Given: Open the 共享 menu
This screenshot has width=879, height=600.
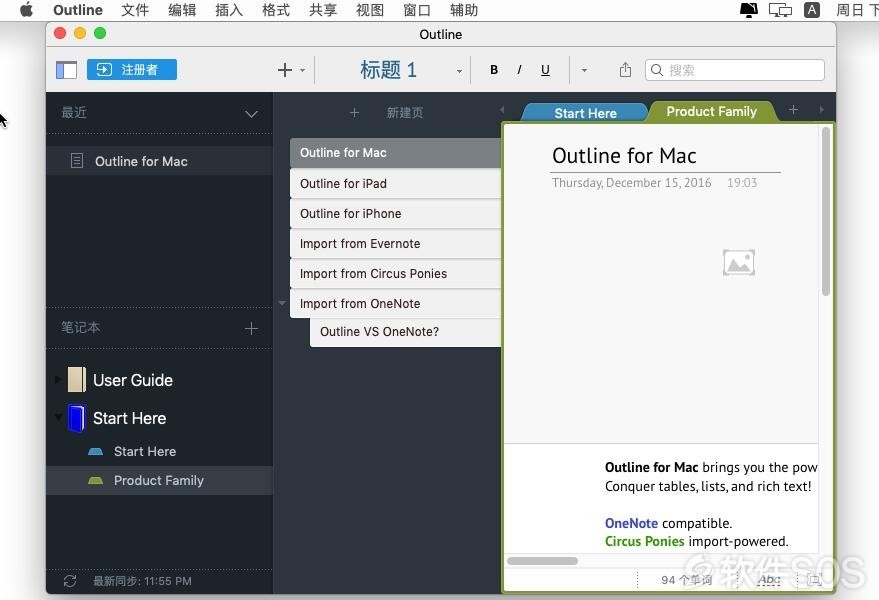Looking at the screenshot, I should [x=323, y=10].
